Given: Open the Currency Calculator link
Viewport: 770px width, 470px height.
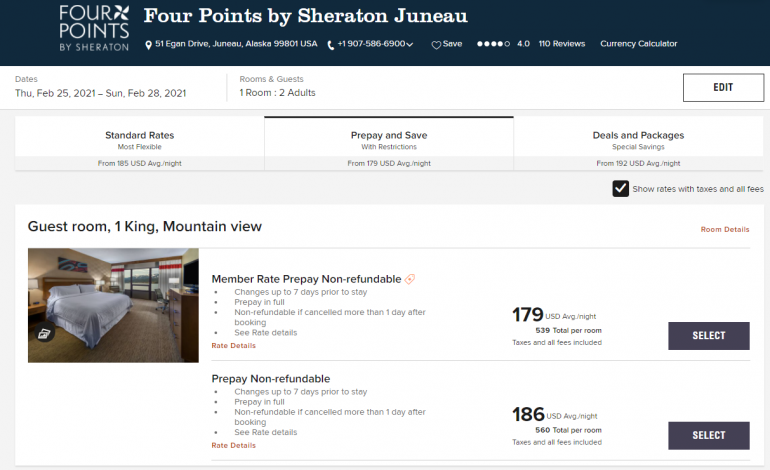Looking at the screenshot, I should click(x=638, y=44).
